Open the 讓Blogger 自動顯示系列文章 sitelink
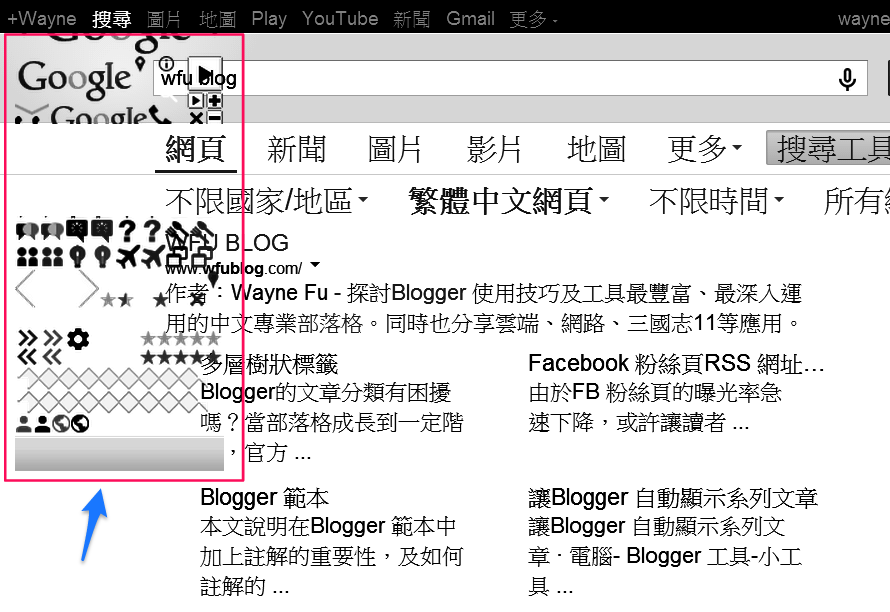Image resolution: width=890 pixels, height=612 pixels. tap(673, 497)
